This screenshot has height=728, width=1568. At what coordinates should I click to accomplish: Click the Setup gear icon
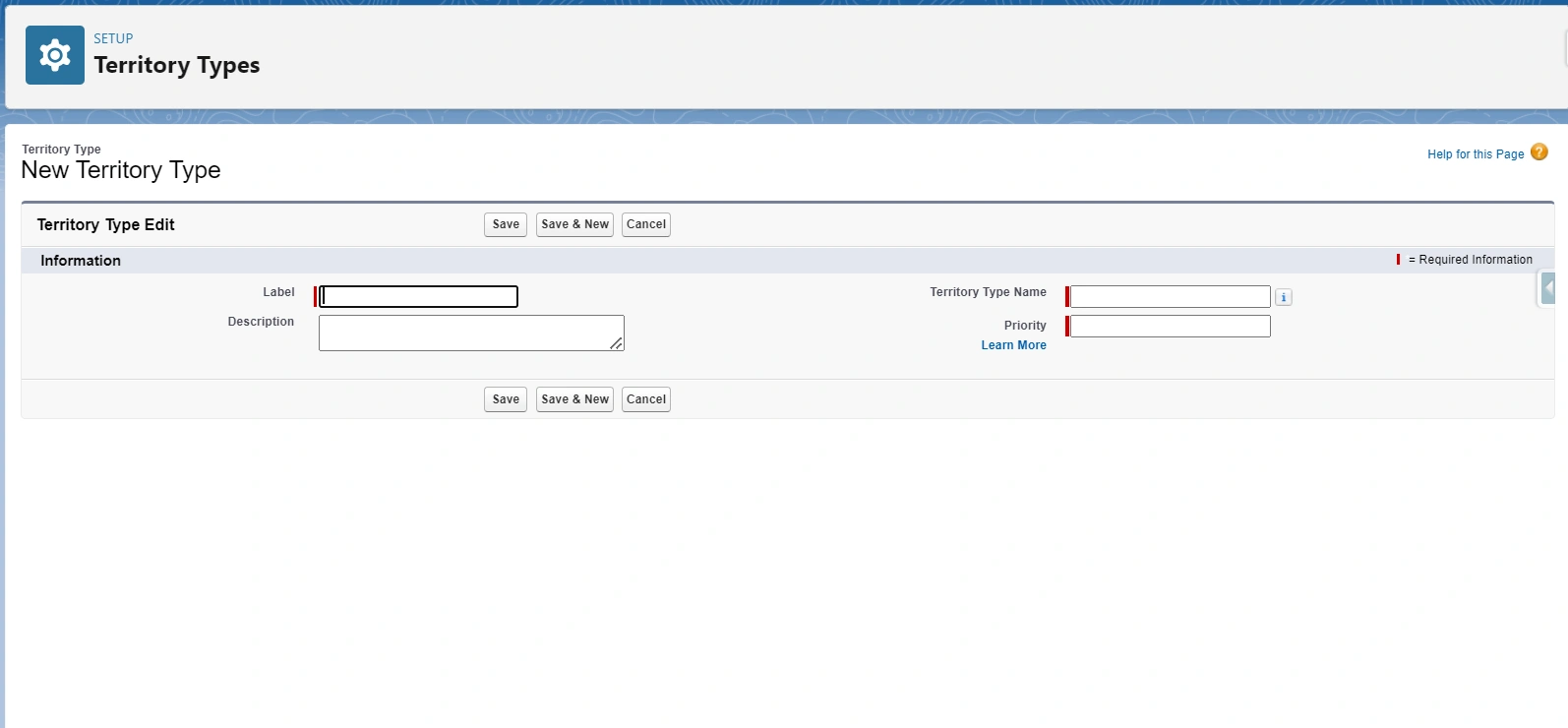click(55, 55)
